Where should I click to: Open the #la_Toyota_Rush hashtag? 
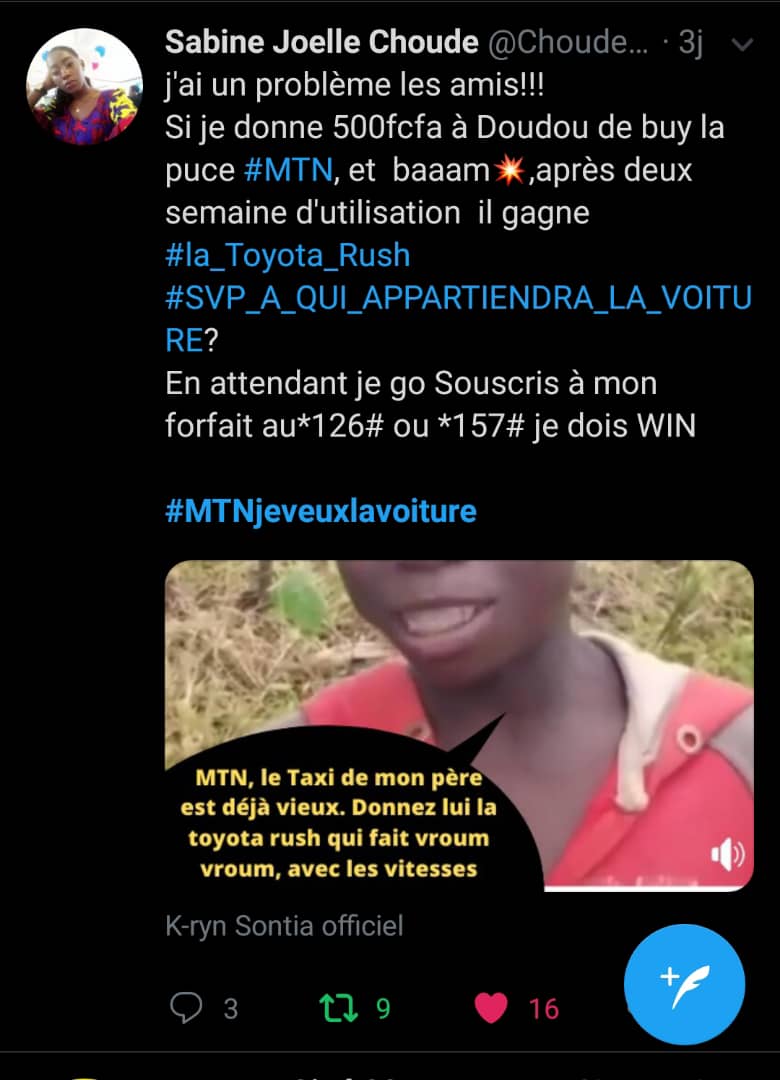tap(287, 256)
